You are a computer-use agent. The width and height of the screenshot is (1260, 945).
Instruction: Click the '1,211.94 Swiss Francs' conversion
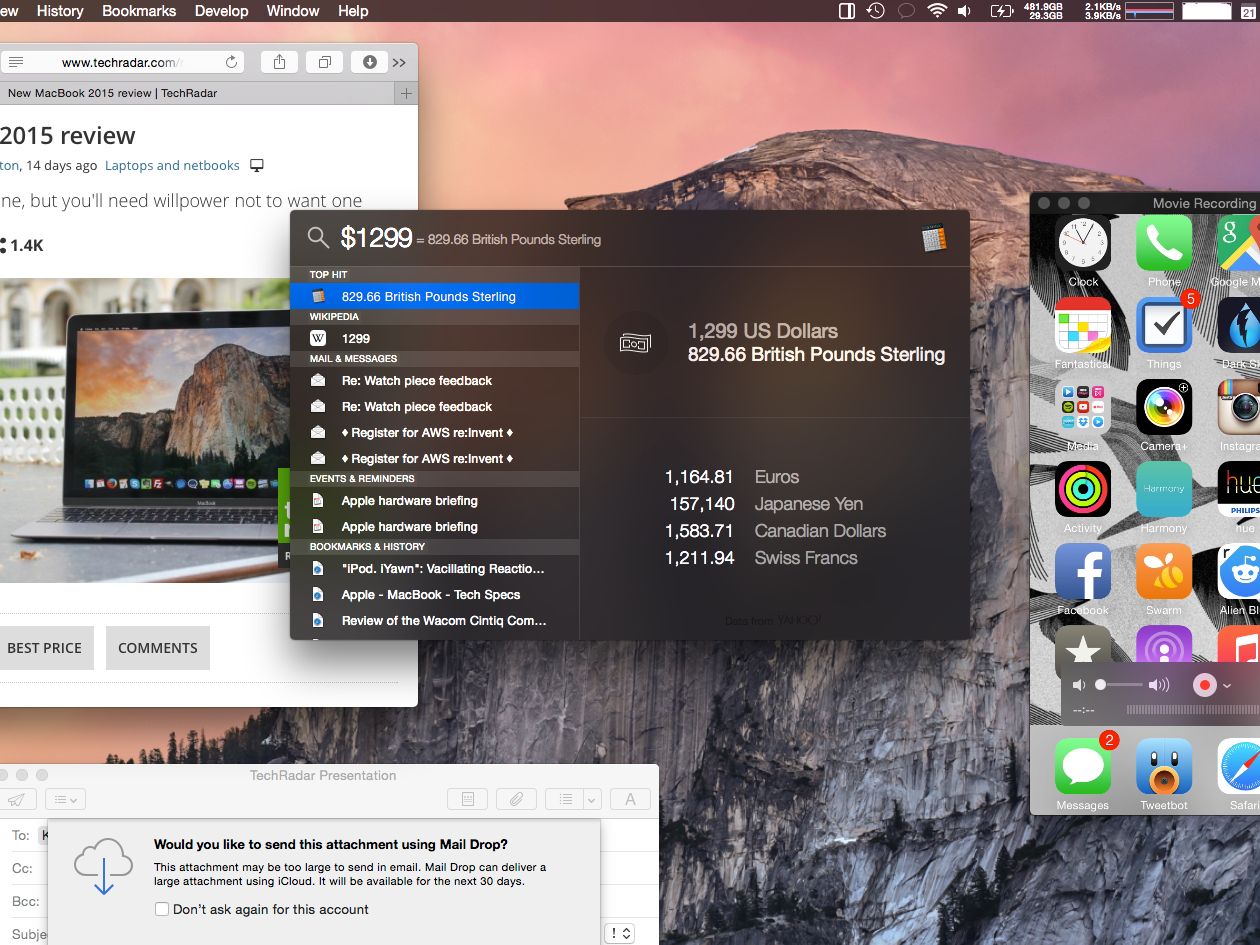click(761, 558)
